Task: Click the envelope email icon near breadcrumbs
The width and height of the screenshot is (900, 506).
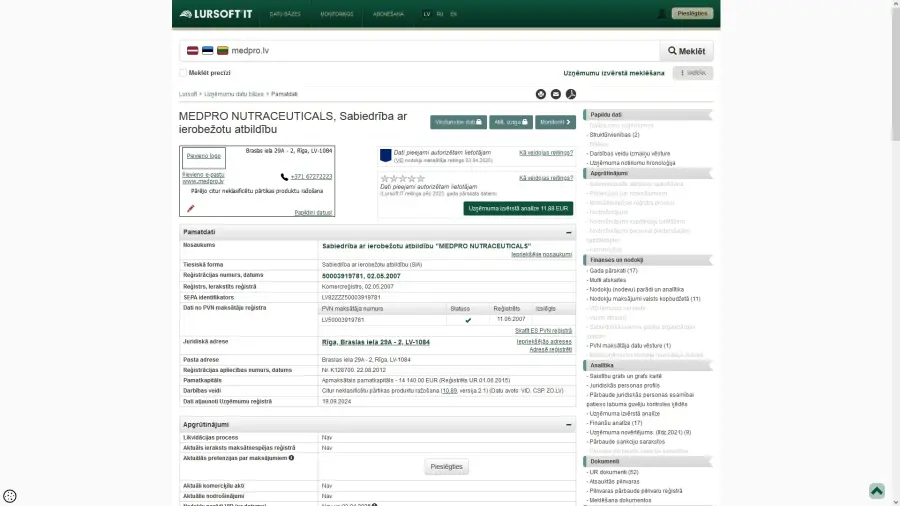Action: (556, 94)
